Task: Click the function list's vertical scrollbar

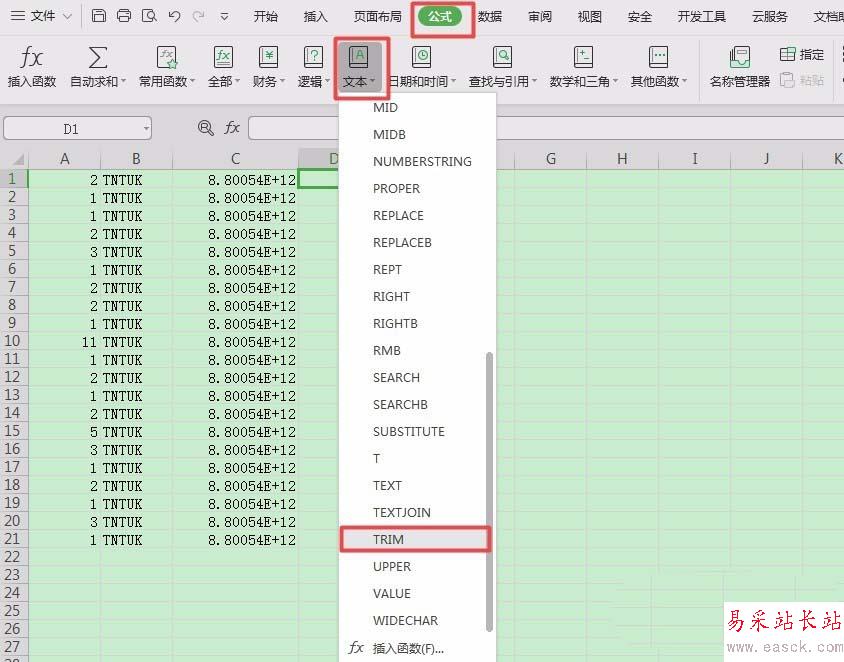Action: click(x=489, y=491)
